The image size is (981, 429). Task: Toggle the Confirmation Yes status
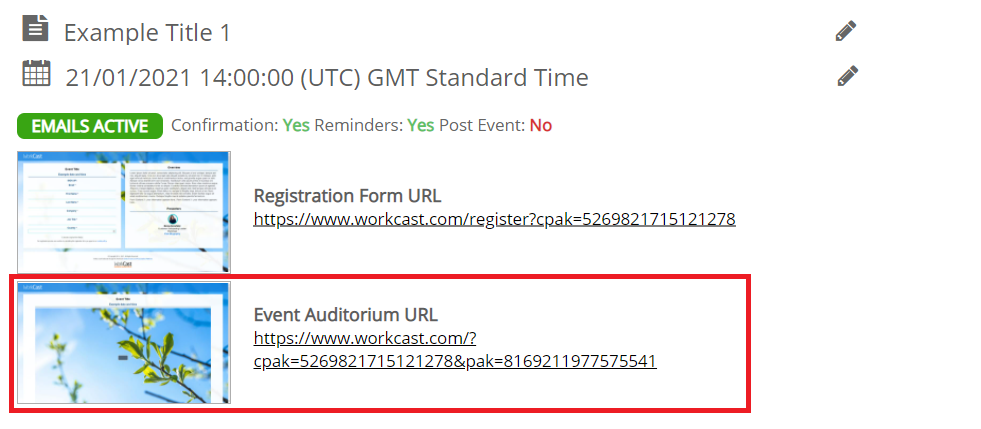click(296, 126)
